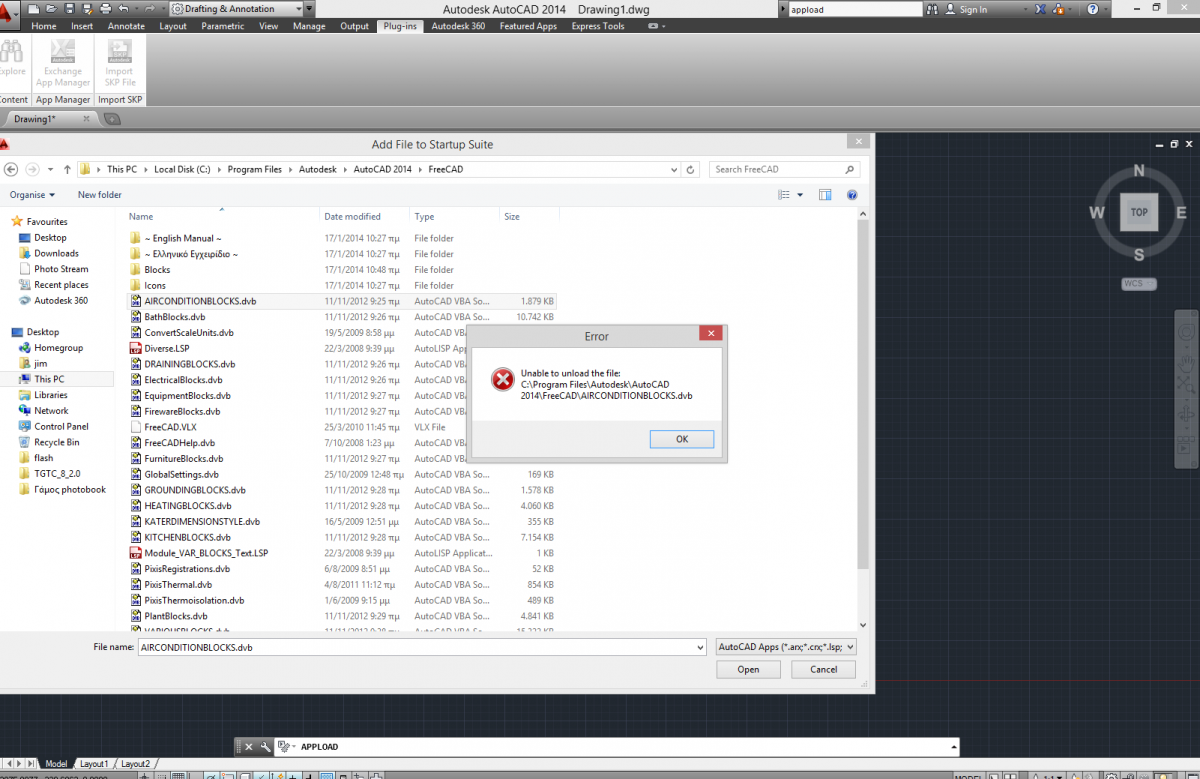The width and height of the screenshot is (1200, 779).
Task: Select Downloads in Favourites sidebar
Action: click(x=56, y=253)
